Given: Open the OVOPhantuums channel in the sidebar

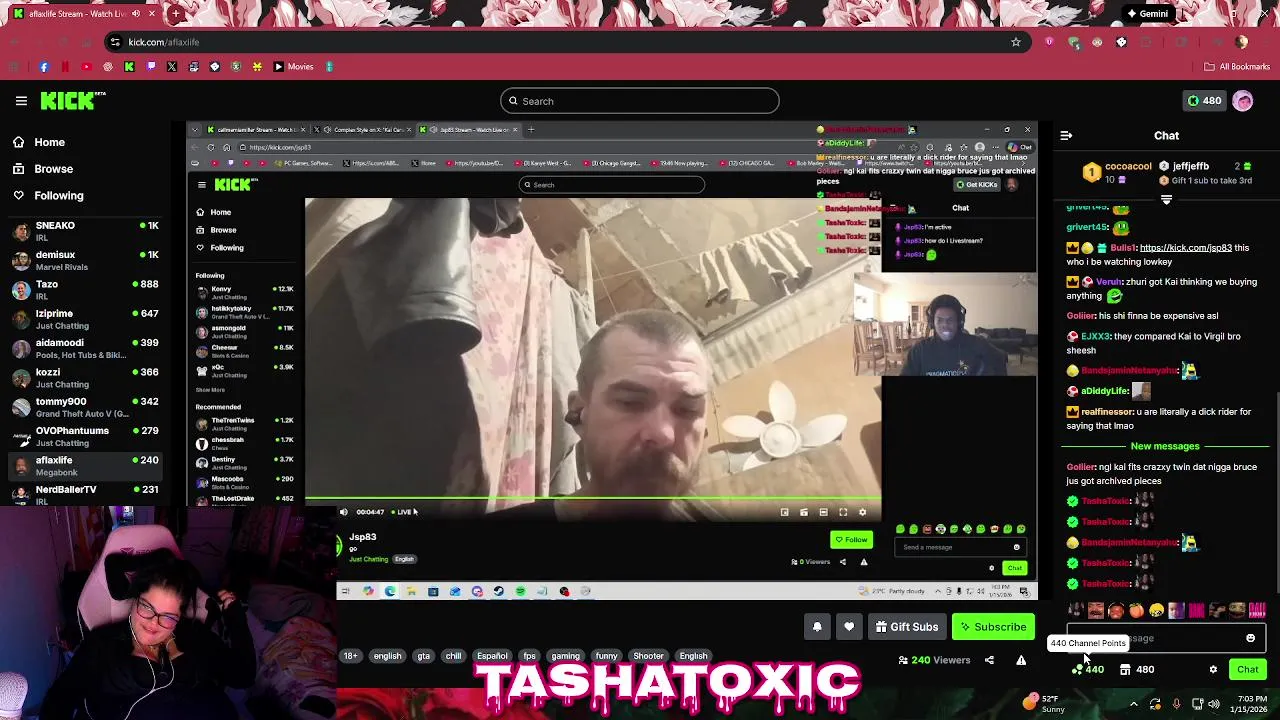Looking at the screenshot, I should click(x=85, y=436).
